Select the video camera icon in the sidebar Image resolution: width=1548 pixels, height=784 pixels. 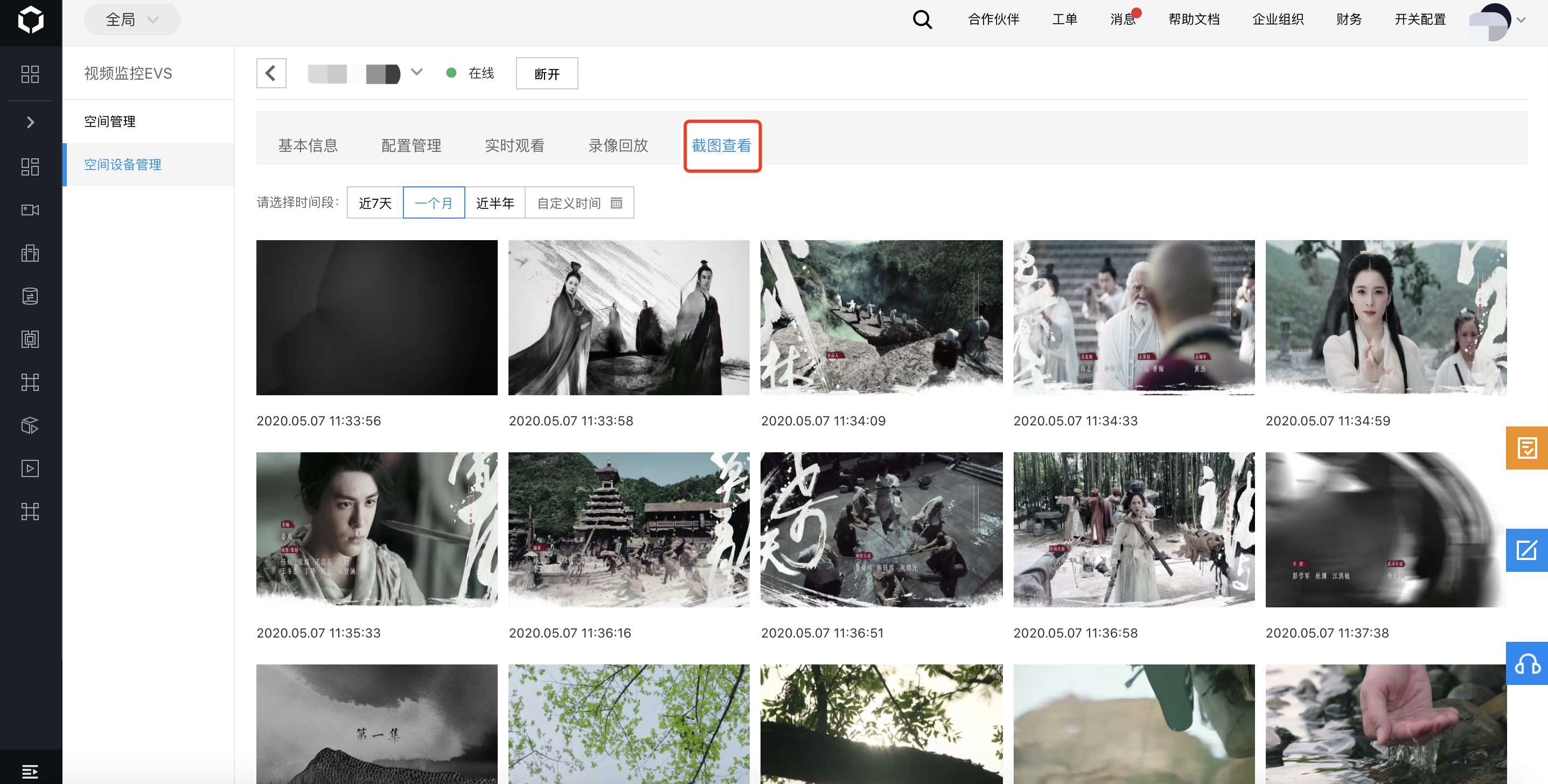pyautogui.click(x=30, y=209)
